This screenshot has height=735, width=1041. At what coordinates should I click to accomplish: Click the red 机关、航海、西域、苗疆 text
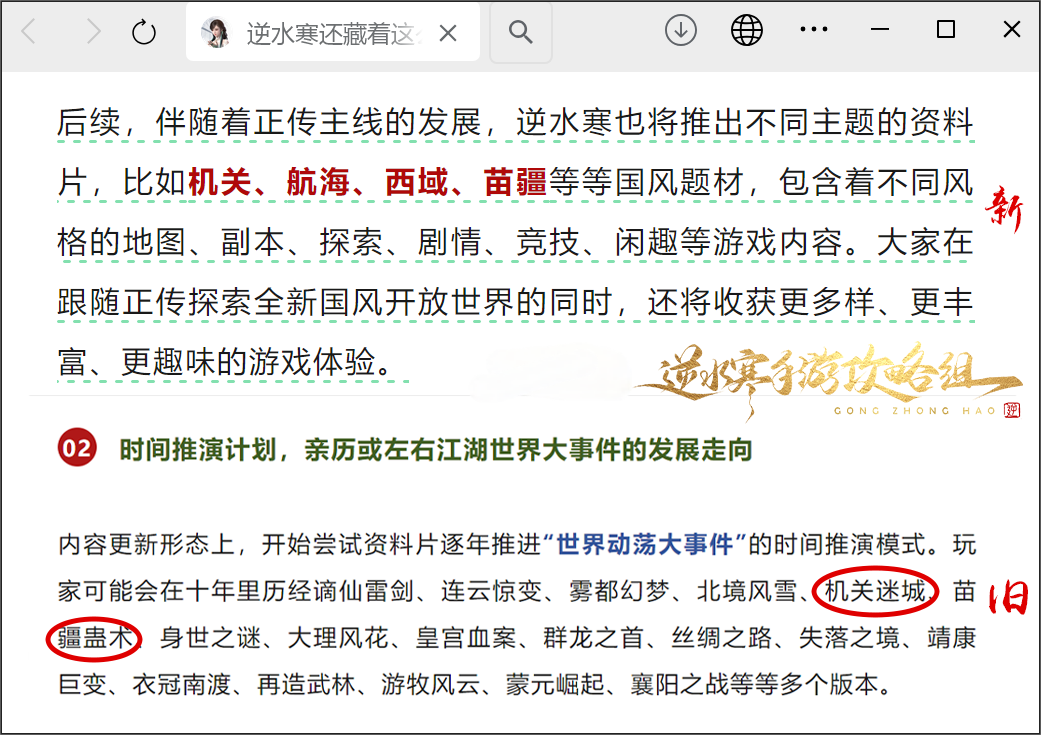point(367,182)
